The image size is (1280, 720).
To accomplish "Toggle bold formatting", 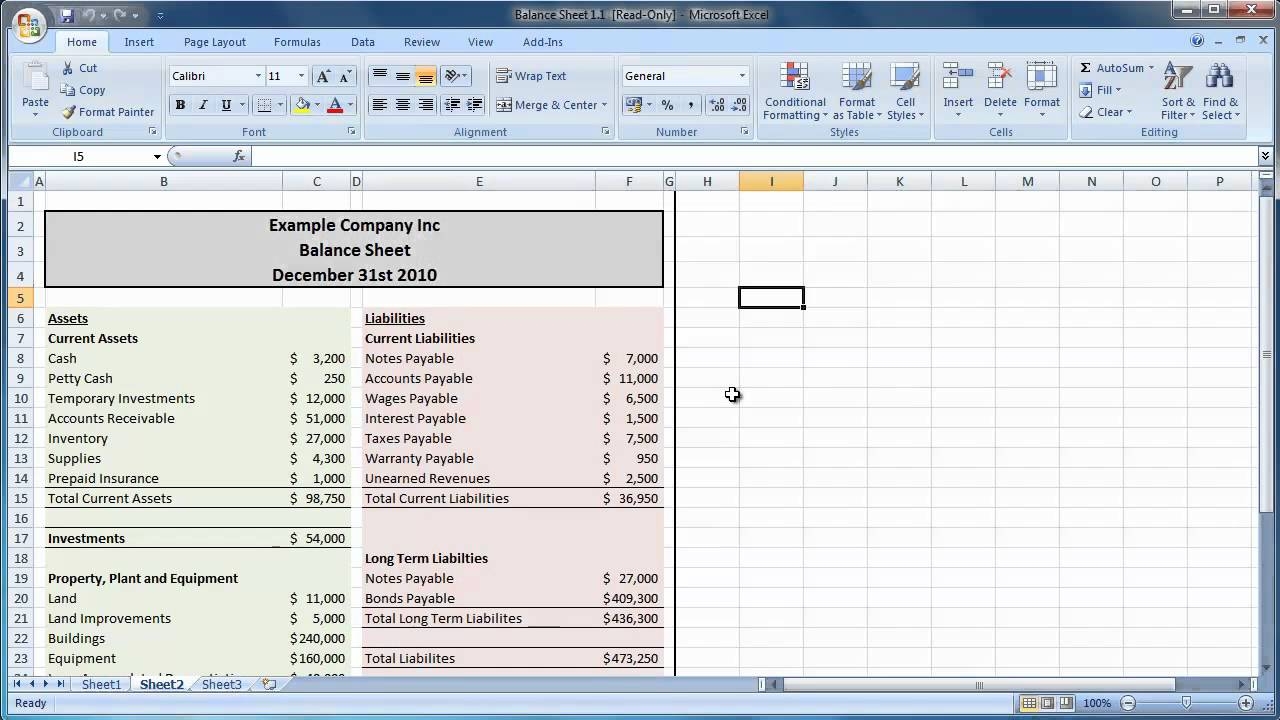I will pos(180,104).
